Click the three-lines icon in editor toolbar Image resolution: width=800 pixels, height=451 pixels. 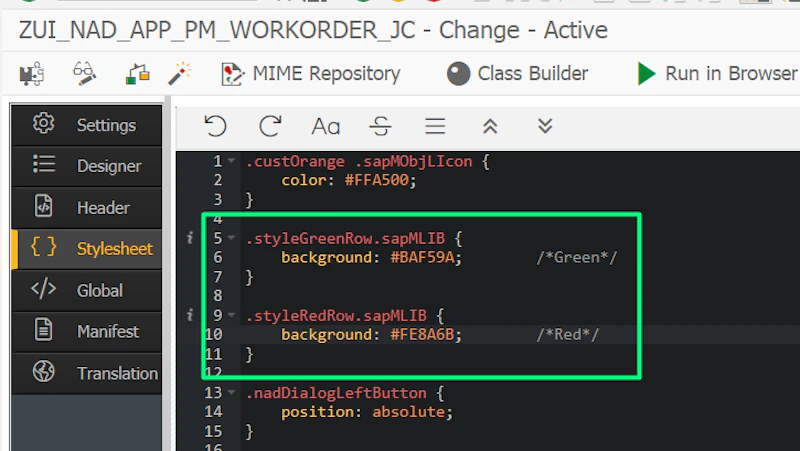tap(435, 126)
